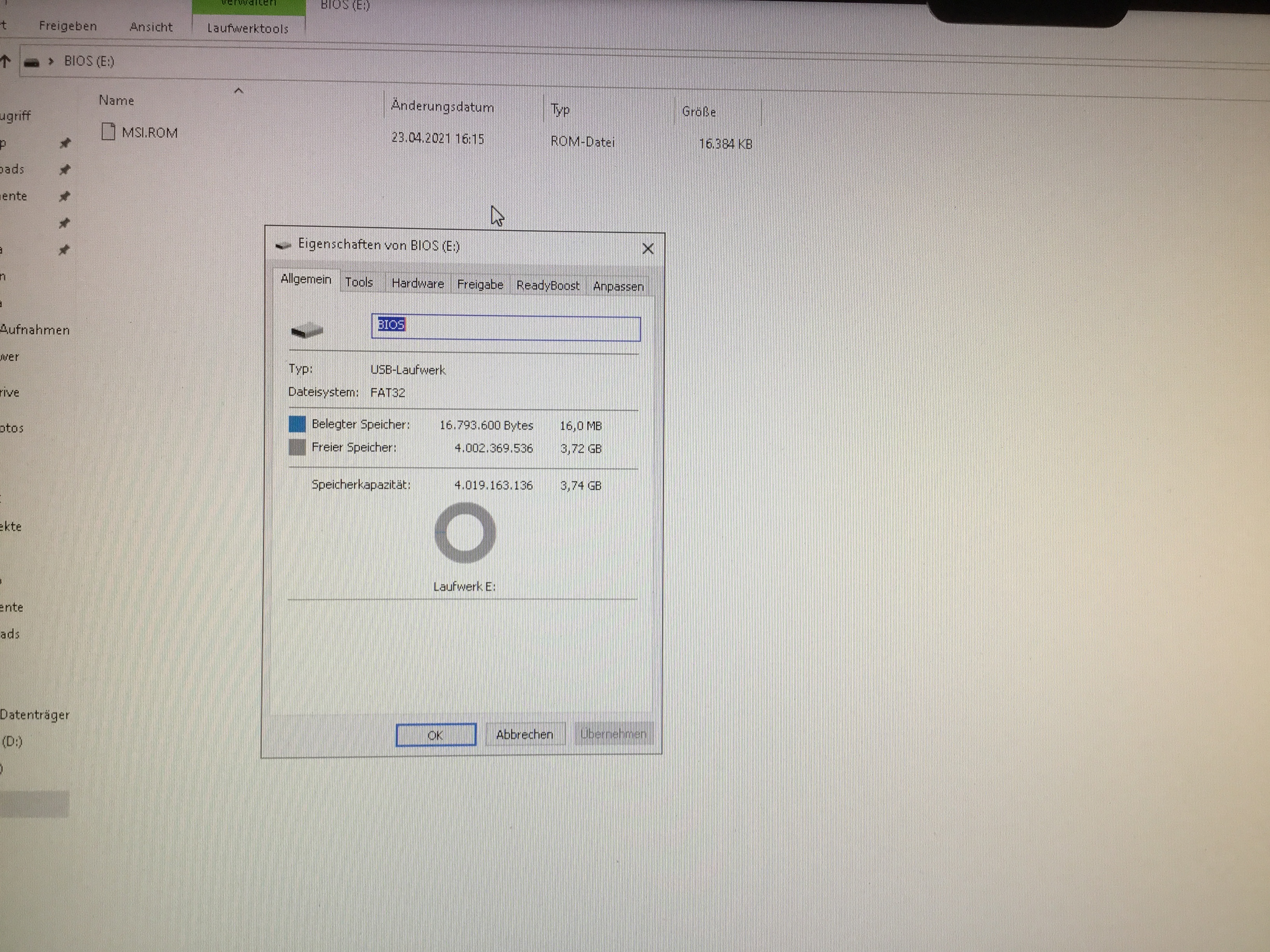Open the Laufwerktools ribbon tab
Screen dimensions: 1270x952
point(247,29)
